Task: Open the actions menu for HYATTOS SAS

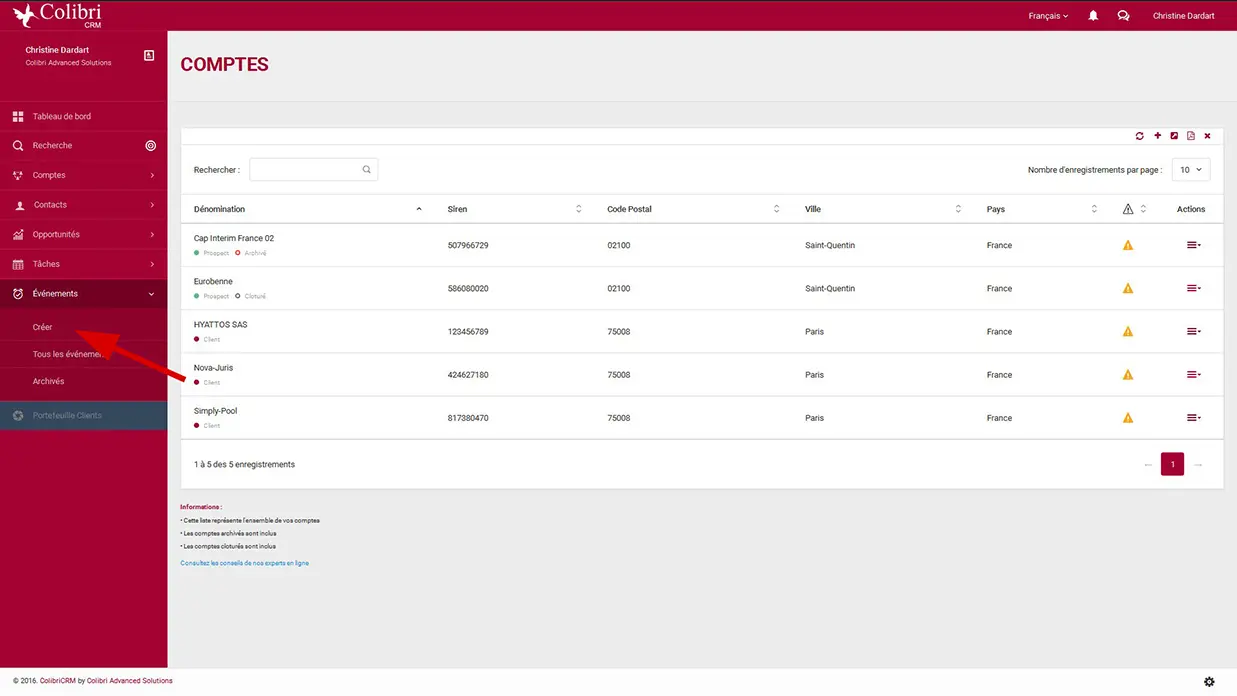Action: [x=1193, y=331]
